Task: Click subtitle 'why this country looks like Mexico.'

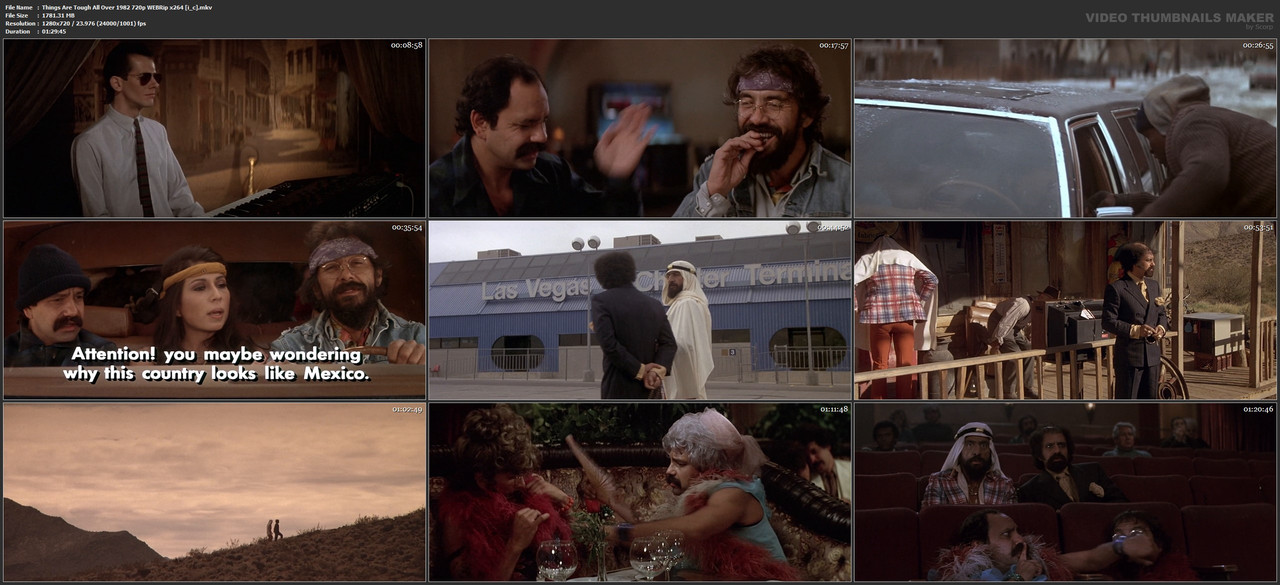Action: click(x=216, y=374)
